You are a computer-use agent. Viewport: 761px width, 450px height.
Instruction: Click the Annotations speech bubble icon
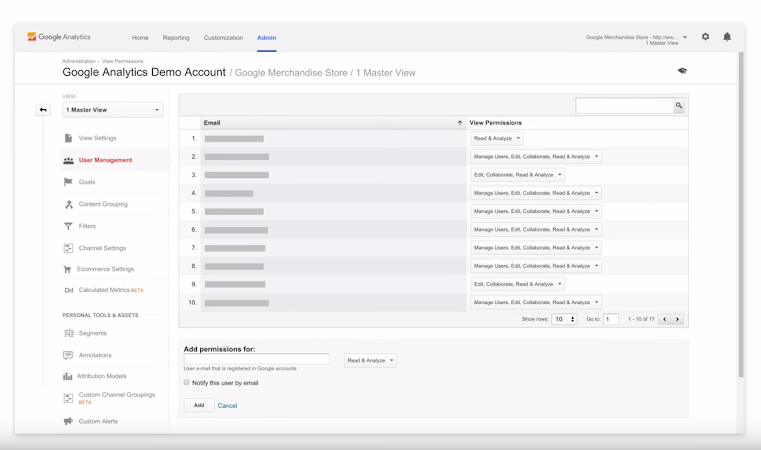click(68, 355)
